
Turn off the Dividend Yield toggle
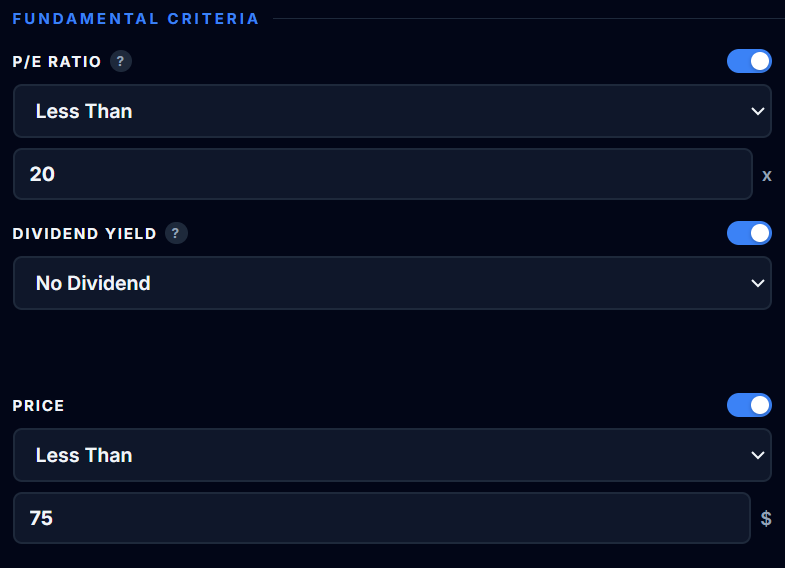click(749, 233)
